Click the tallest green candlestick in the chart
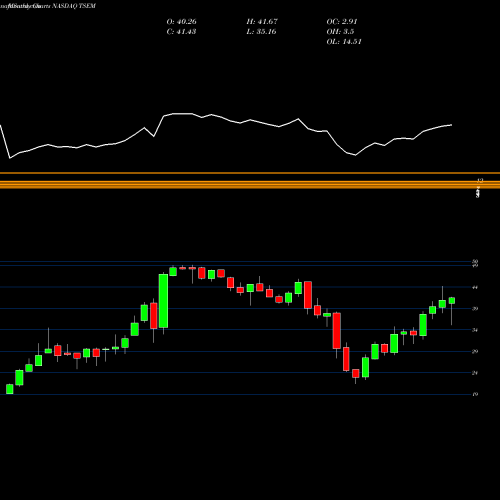500x500 pixels. [163, 301]
